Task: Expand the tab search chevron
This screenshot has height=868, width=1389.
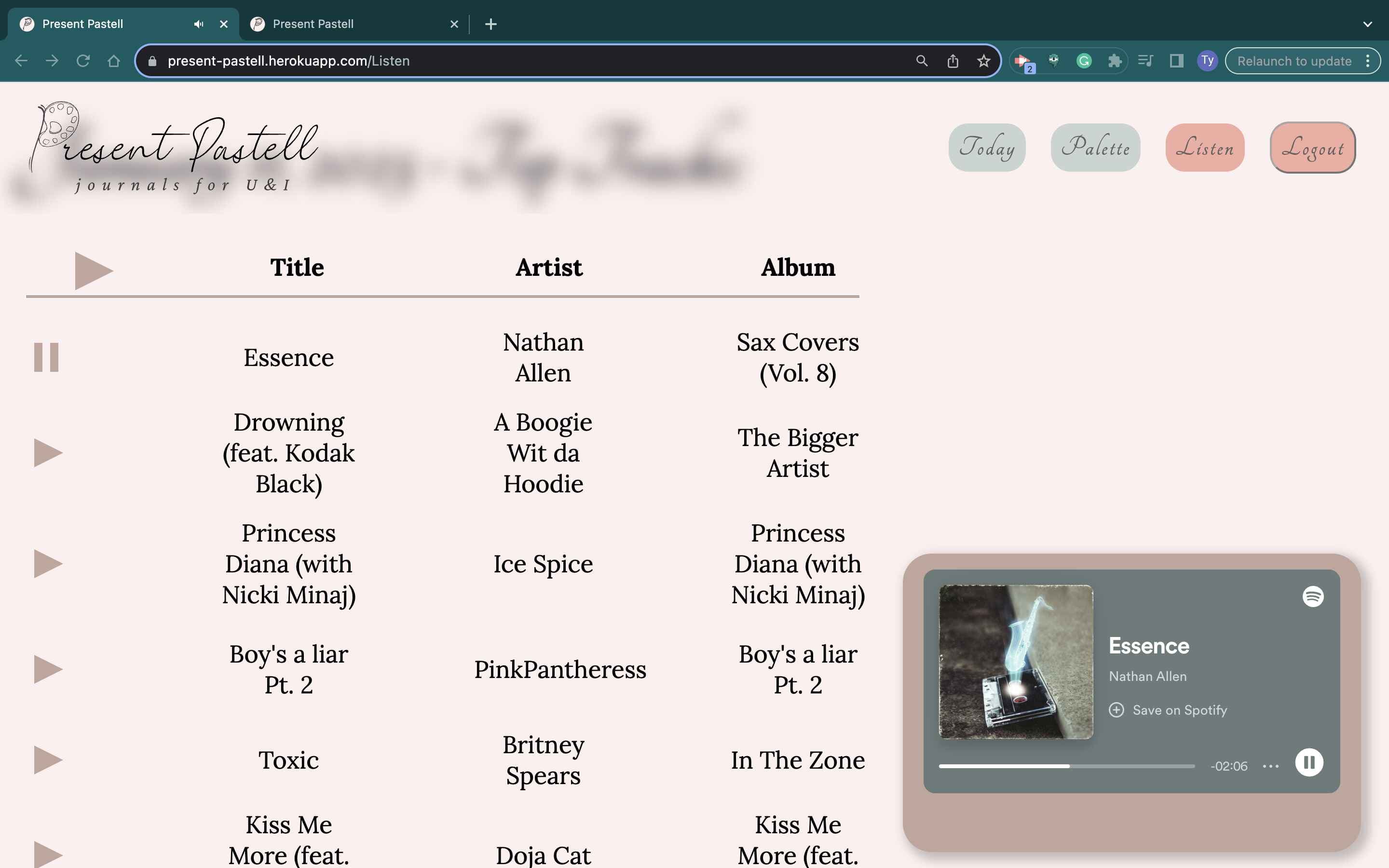Action: [1367, 24]
